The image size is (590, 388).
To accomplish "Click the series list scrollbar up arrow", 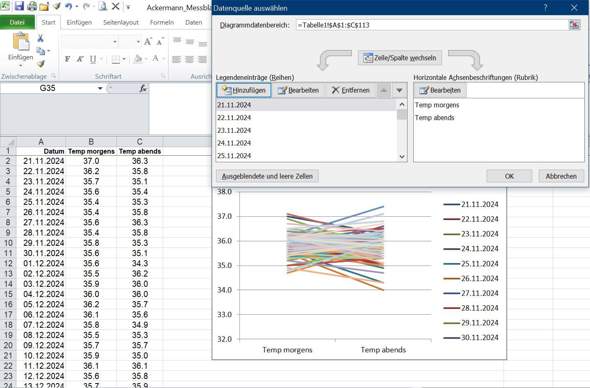I will (x=402, y=104).
